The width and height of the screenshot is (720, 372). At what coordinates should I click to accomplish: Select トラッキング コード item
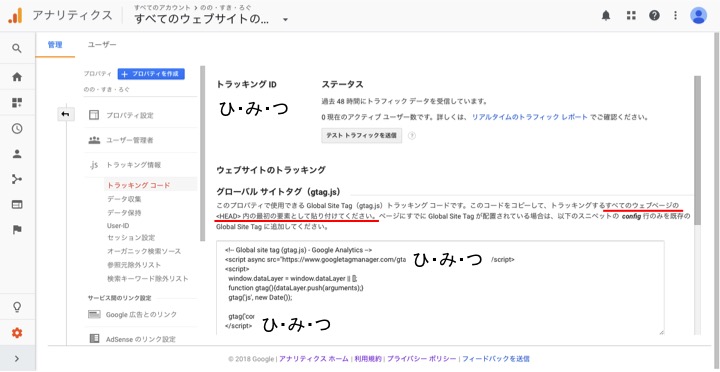click(138, 185)
